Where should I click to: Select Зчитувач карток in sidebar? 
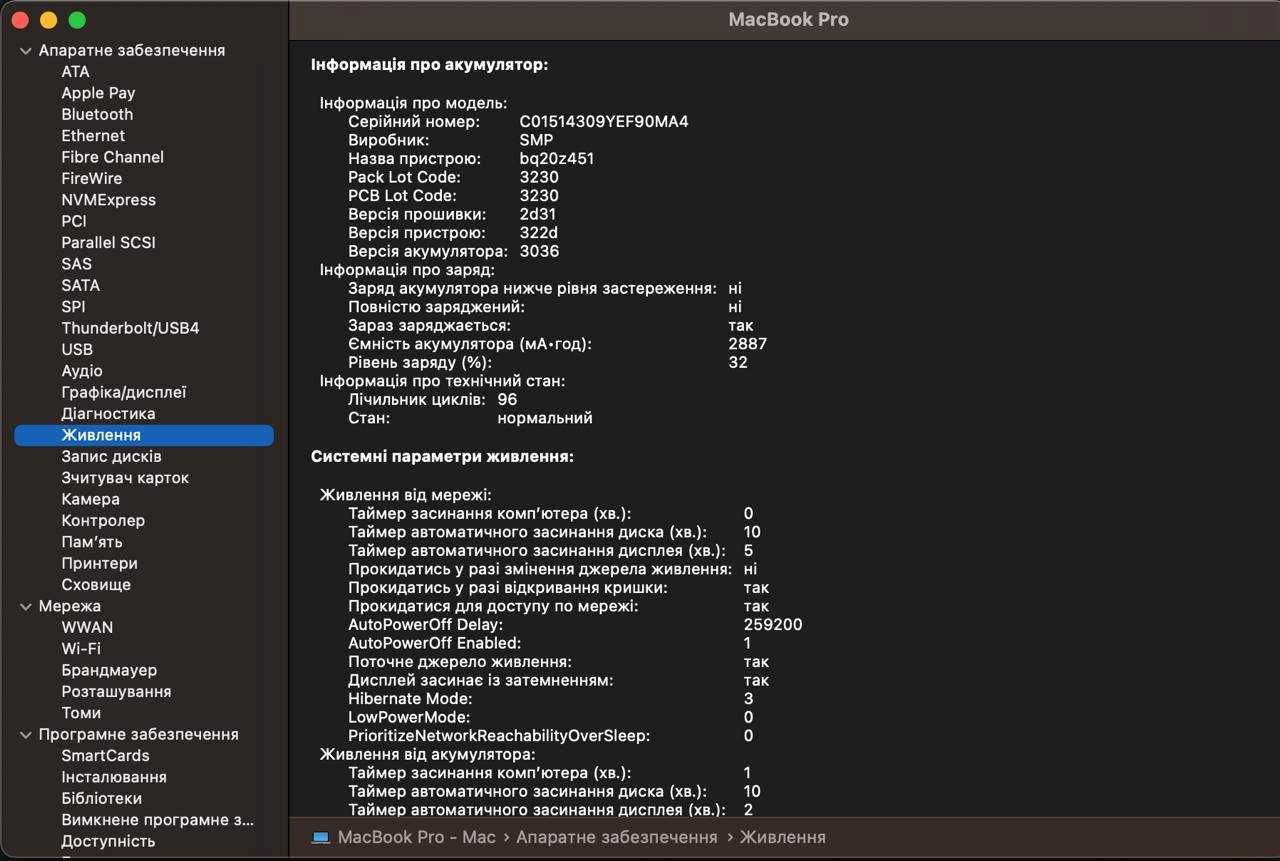click(125, 477)
